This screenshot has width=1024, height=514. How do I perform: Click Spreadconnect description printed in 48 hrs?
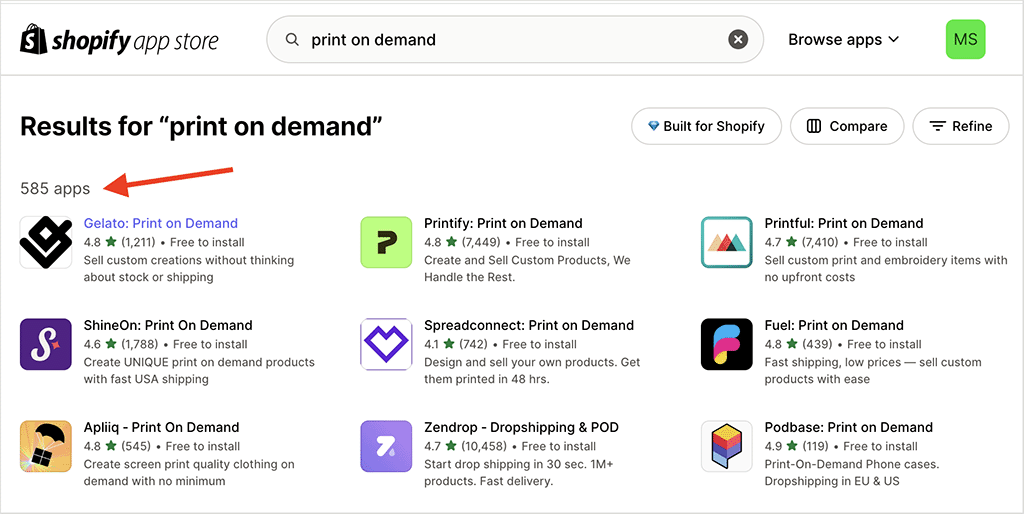click(x=532, y=370)
